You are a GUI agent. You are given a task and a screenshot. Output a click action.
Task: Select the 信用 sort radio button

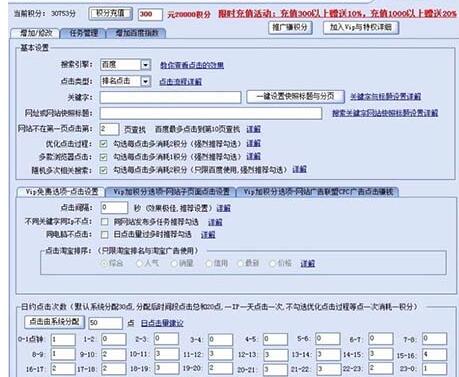[209, 263]
